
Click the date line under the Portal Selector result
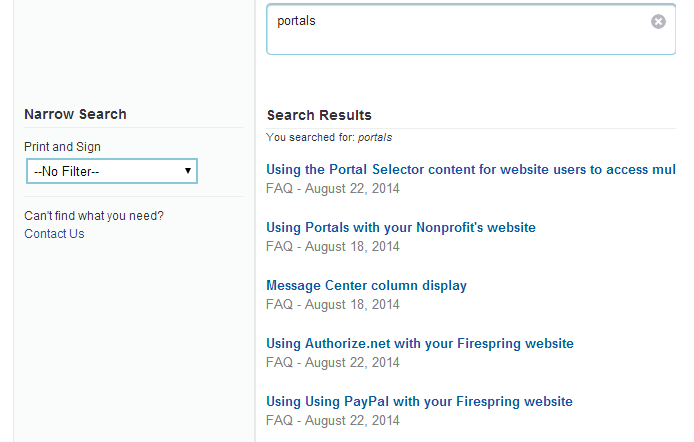[332, 188]
